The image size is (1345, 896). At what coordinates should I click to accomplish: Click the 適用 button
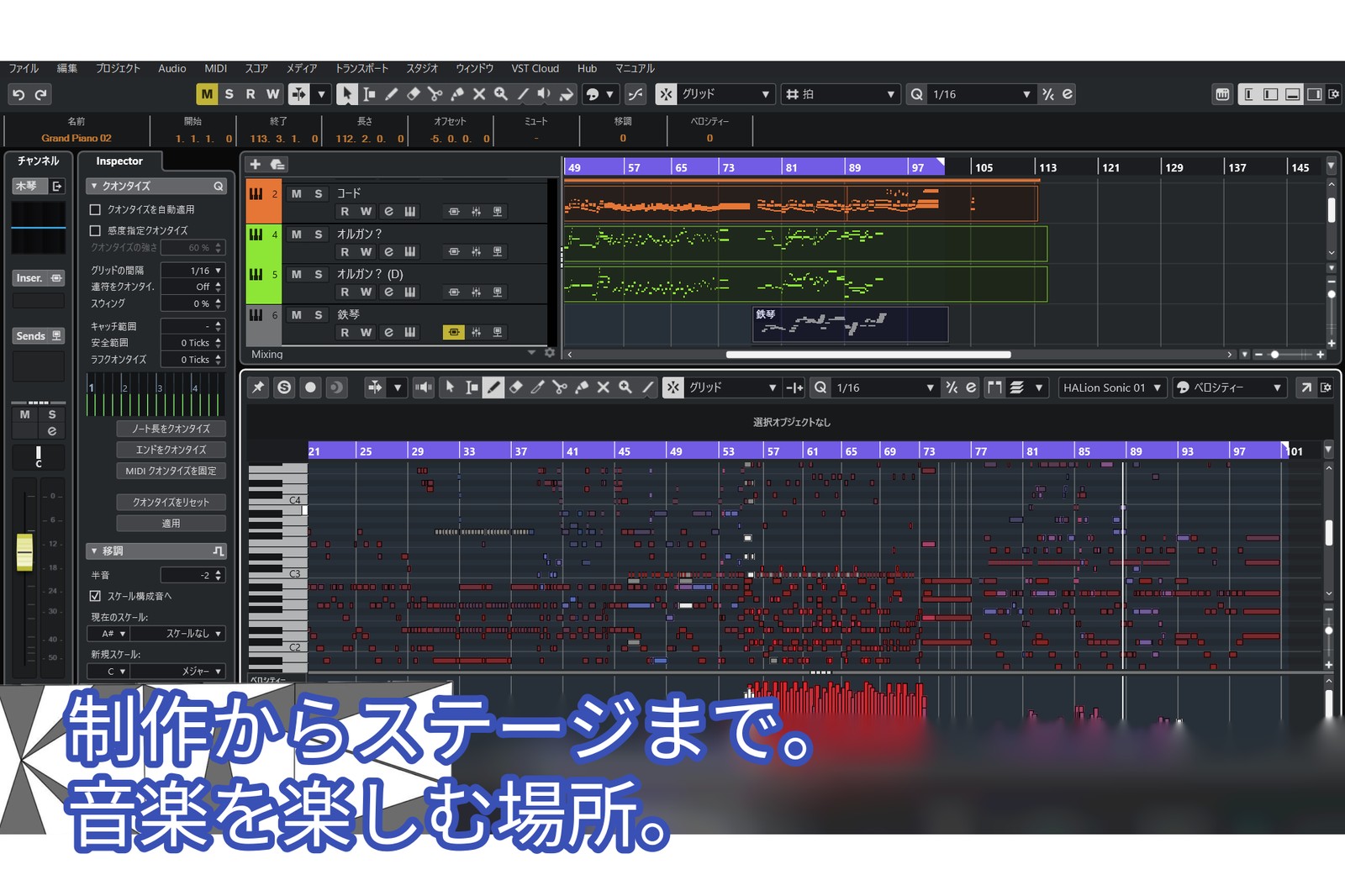click(x=171, y=523)
